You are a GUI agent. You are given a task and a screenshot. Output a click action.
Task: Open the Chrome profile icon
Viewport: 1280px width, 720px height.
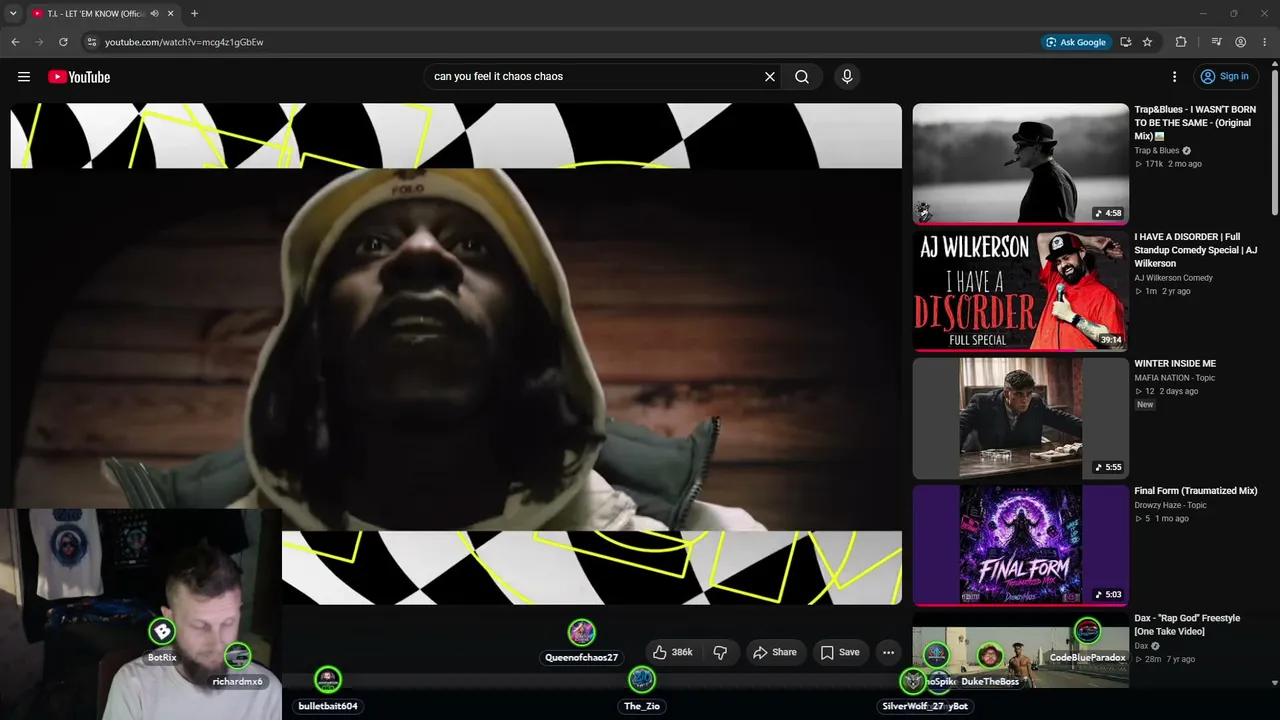(x=1240, y=42)
